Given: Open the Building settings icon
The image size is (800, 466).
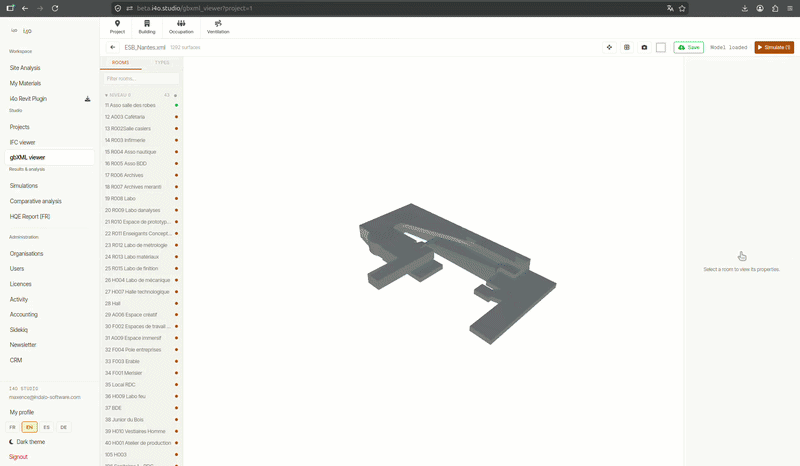Looking at the screenshot, I should 147,27.
